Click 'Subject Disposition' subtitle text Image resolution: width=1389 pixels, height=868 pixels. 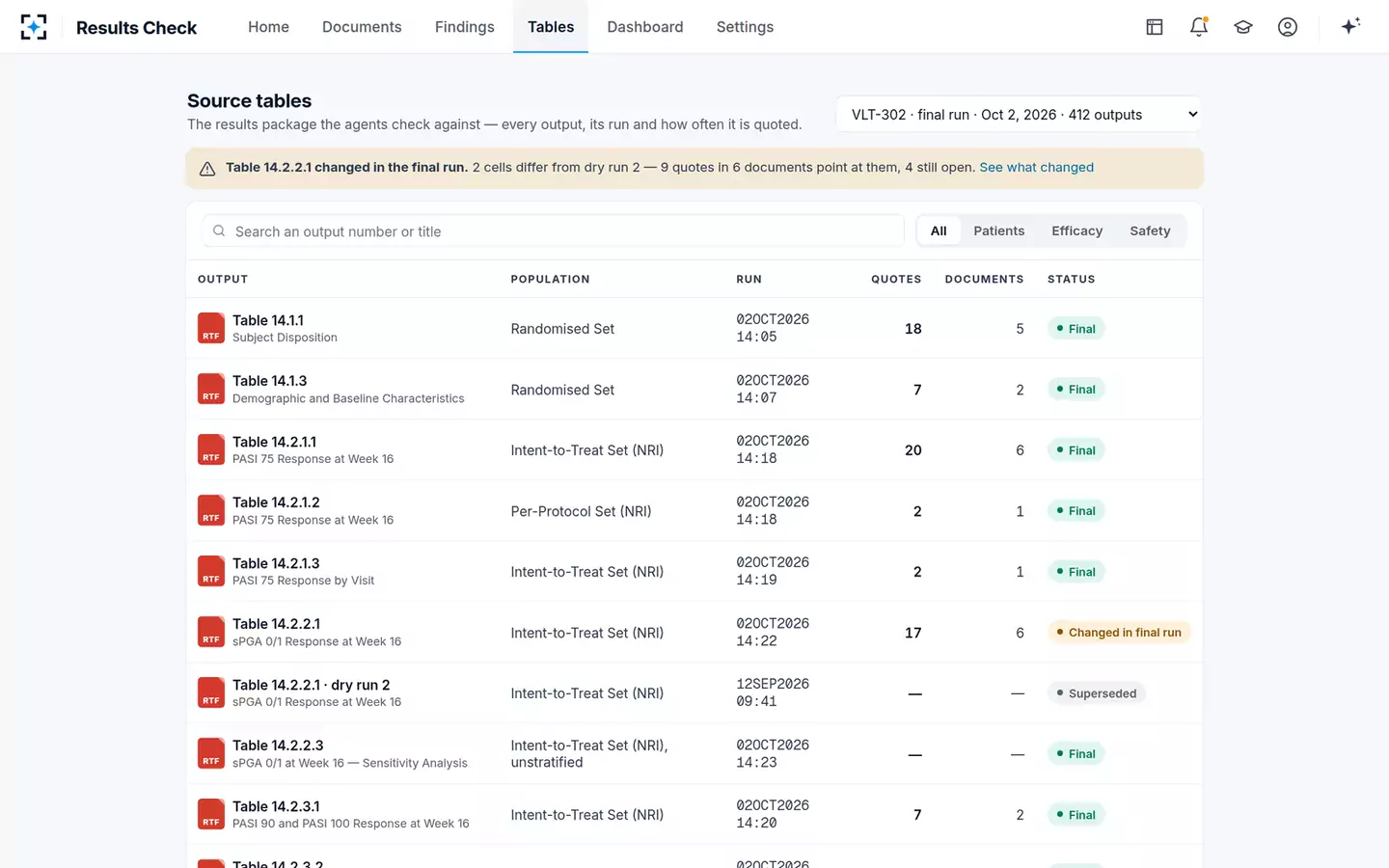(x=285, y=338)
